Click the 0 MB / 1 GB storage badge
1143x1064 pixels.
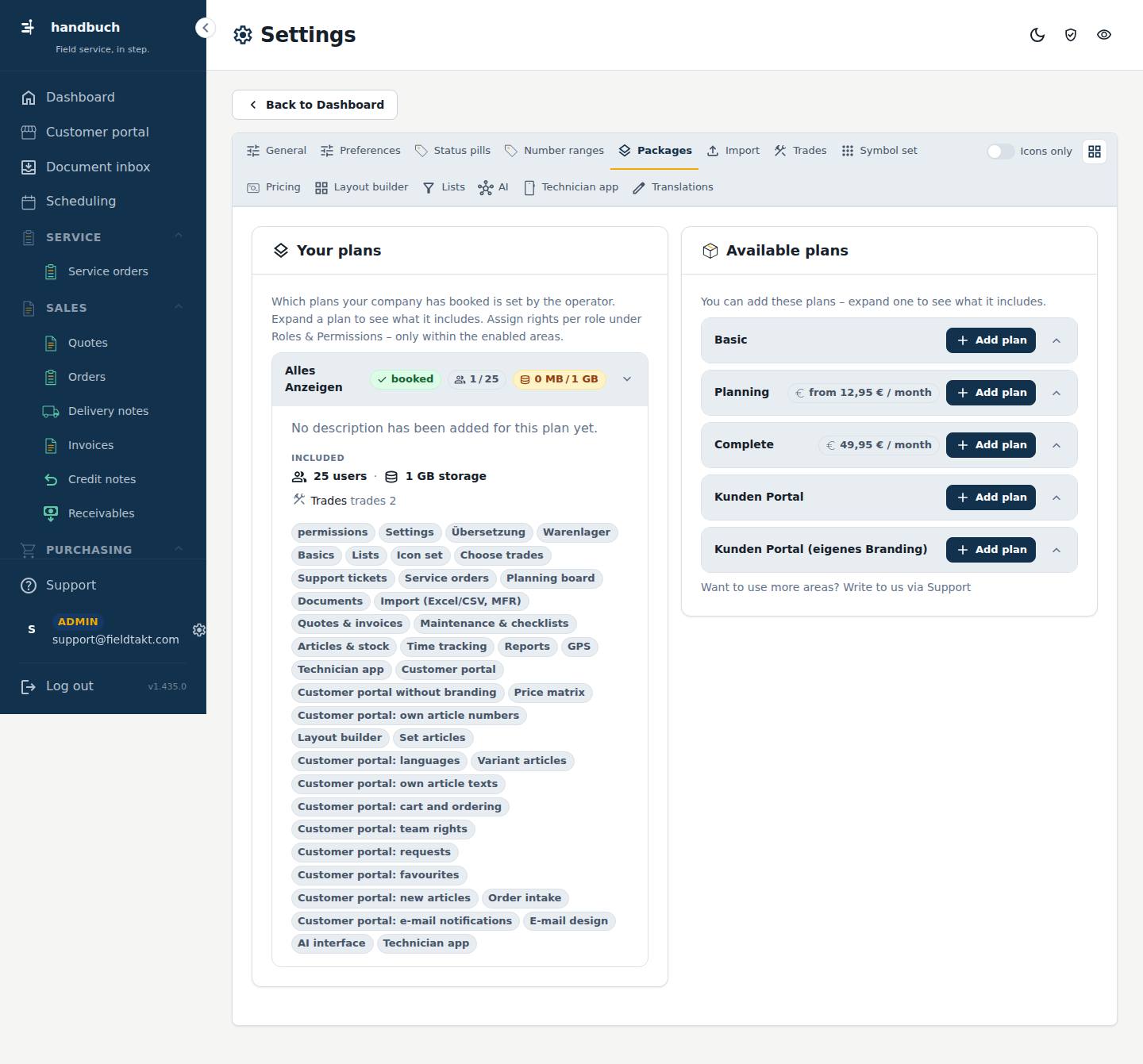(559, 379)
